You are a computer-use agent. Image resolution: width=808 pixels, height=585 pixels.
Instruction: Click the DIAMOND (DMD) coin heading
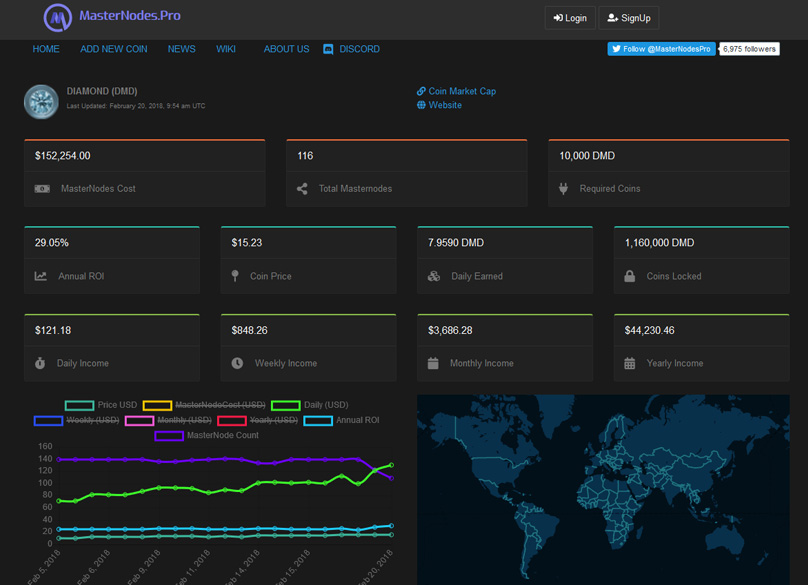tap(102, 91)
